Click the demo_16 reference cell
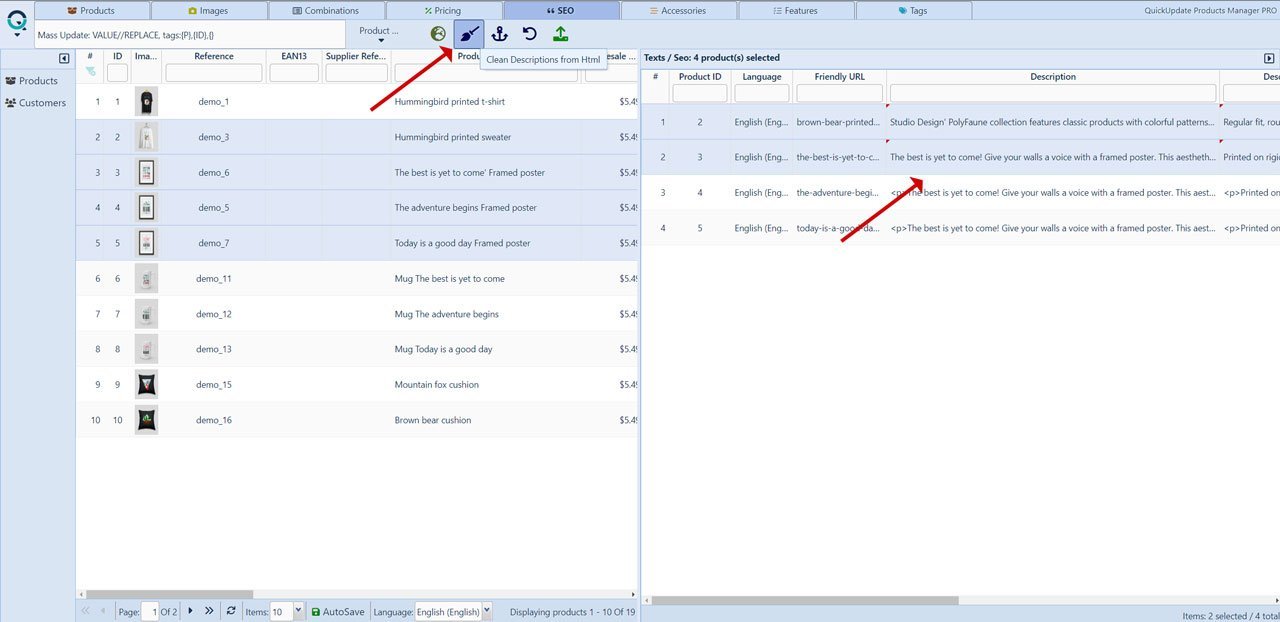The image size is (1280, 622). pyautogui.click(x=214, y=420)
